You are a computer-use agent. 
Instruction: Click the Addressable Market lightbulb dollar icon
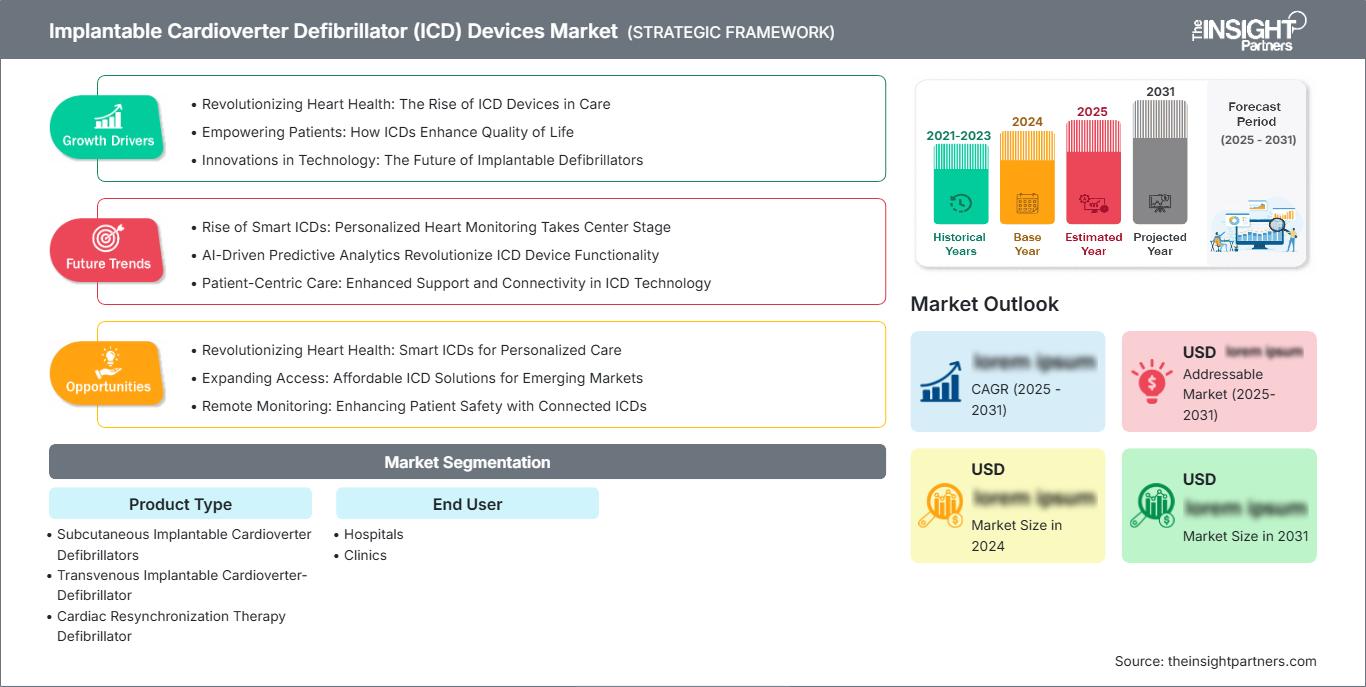(1152, 380)
